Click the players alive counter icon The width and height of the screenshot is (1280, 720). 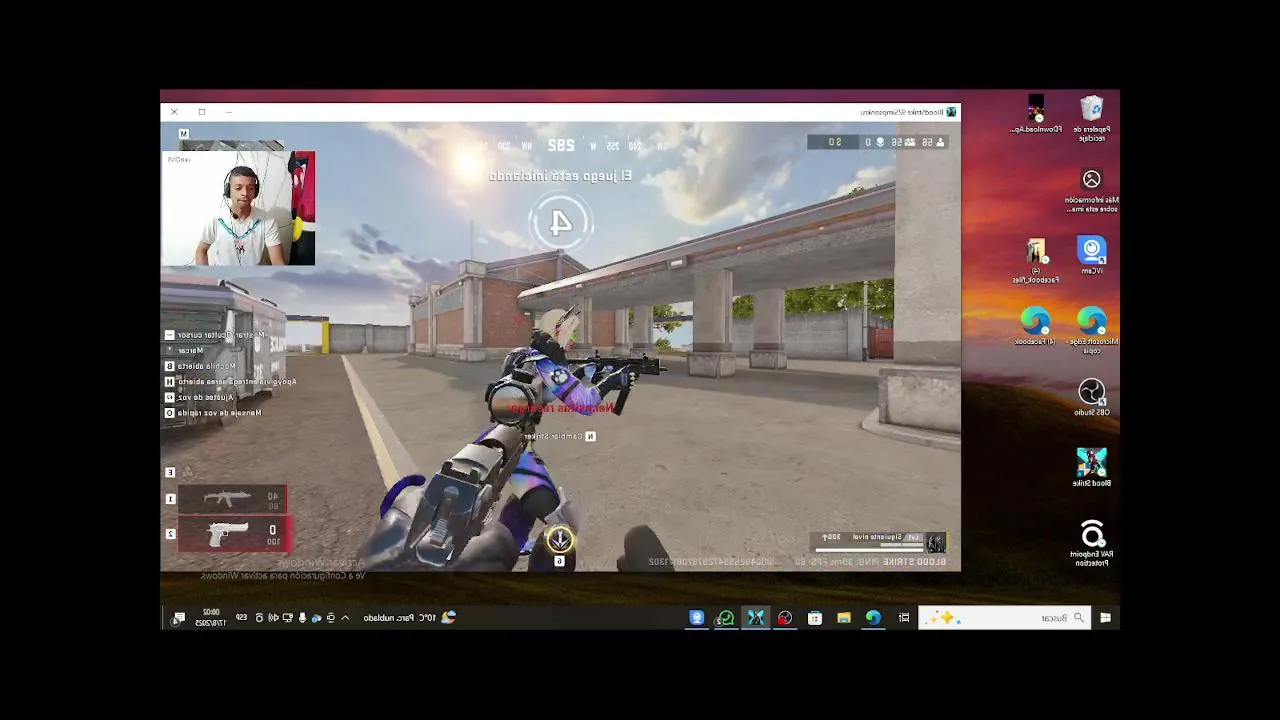coord(940,143)
